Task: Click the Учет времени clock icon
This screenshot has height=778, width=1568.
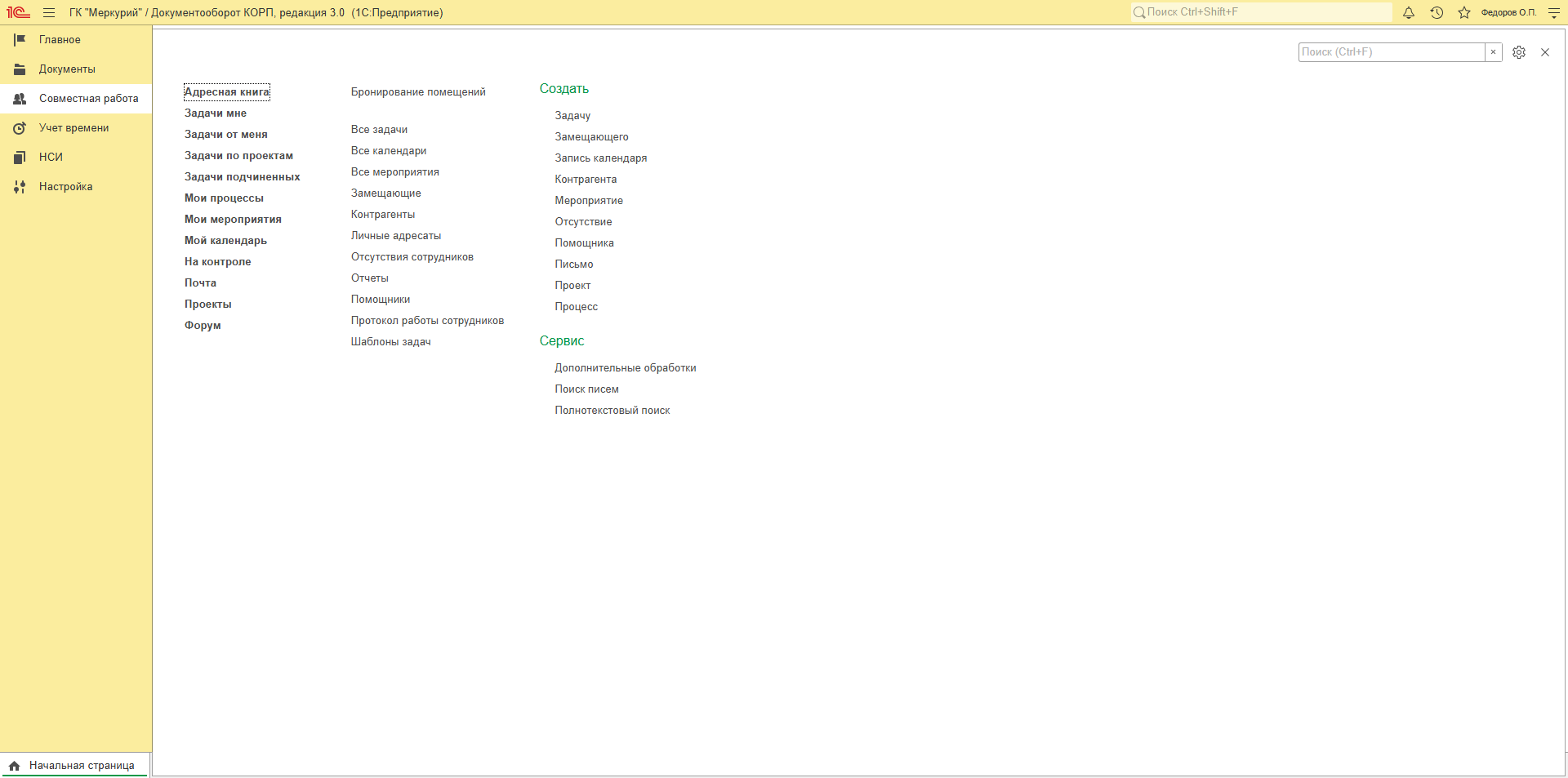Action: 20,127
